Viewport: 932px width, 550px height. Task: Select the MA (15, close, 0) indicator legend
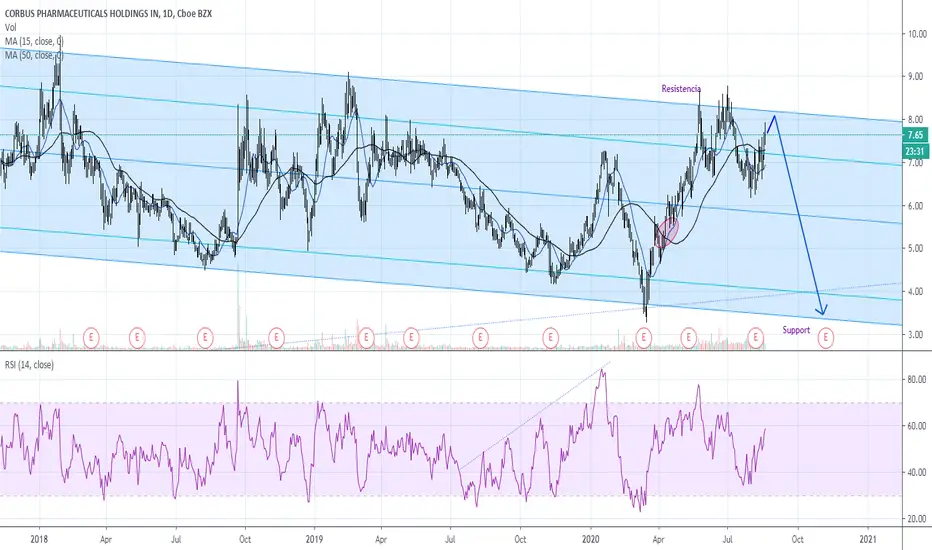tap(34, 41)
